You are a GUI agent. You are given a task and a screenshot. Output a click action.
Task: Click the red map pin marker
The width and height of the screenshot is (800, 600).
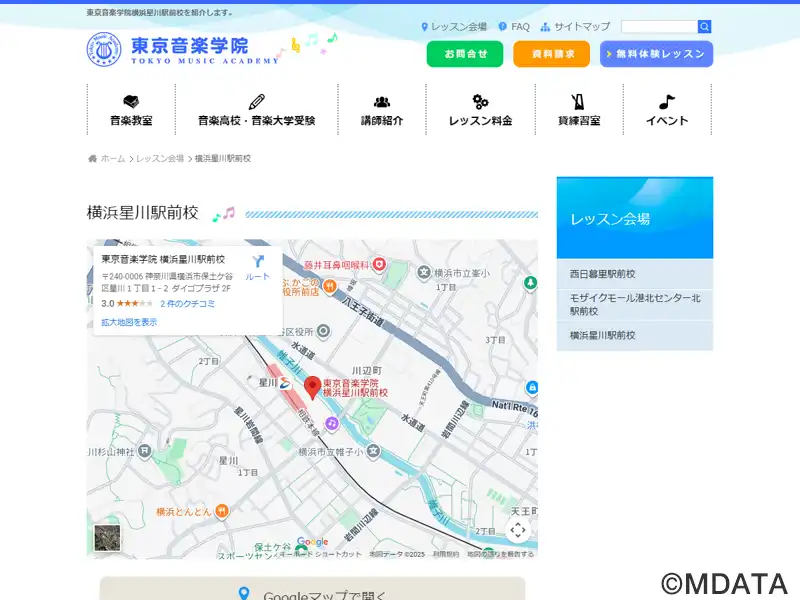[x=312, y=387]
